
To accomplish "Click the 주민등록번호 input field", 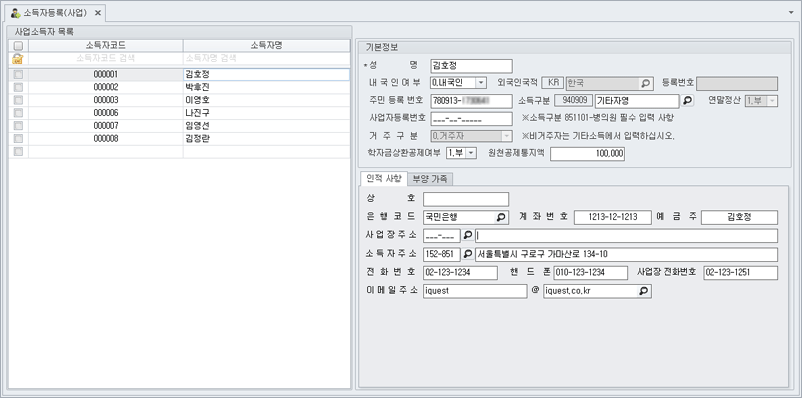I will [471, 101].
